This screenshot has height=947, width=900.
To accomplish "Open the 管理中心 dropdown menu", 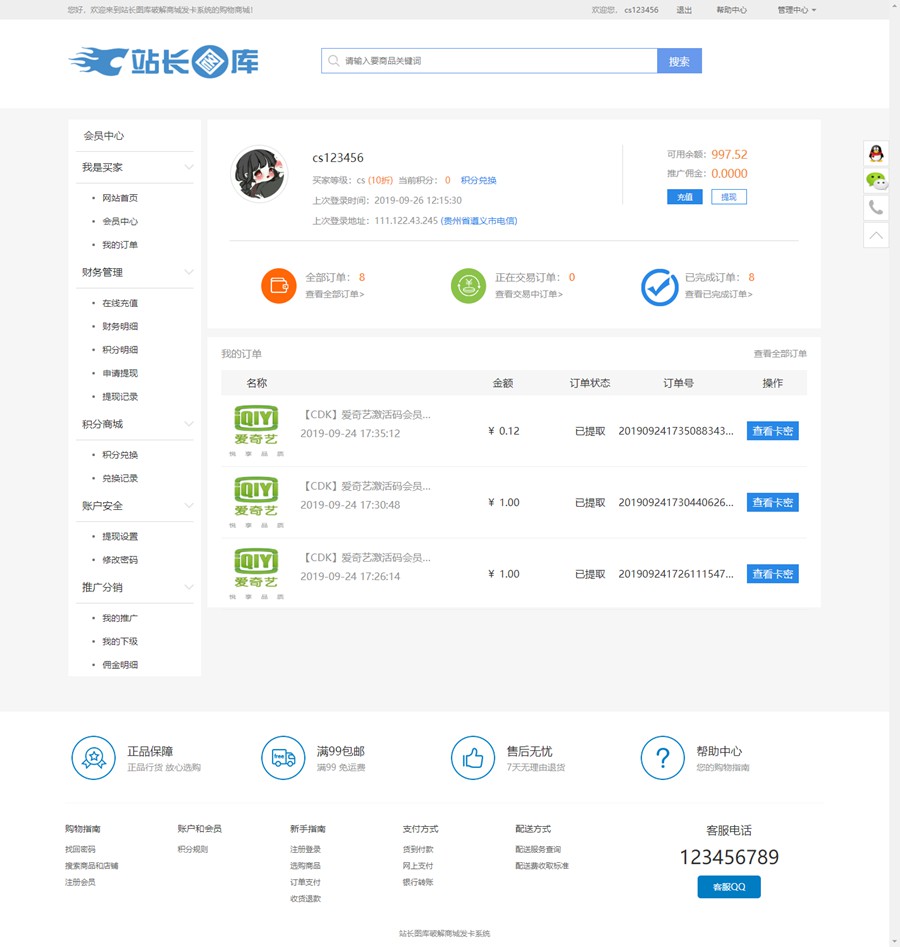I will tap(796, 10).
